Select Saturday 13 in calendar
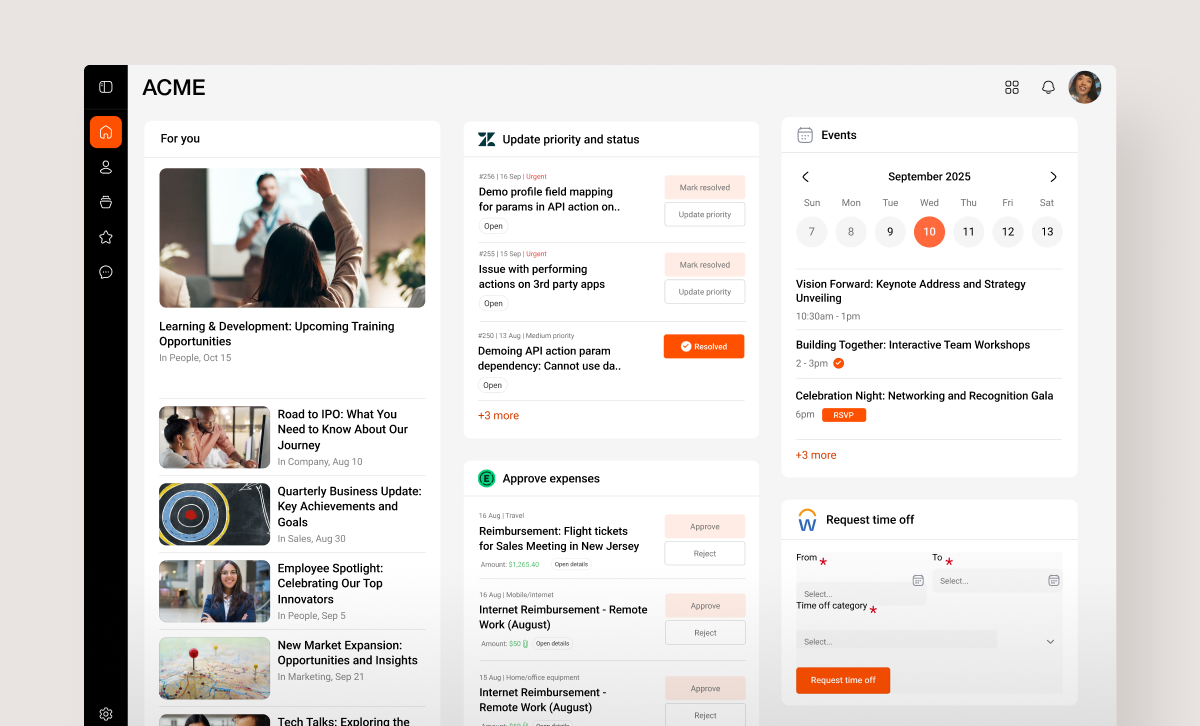Screen dimensions: 1200x726 tap(1047, 232)
